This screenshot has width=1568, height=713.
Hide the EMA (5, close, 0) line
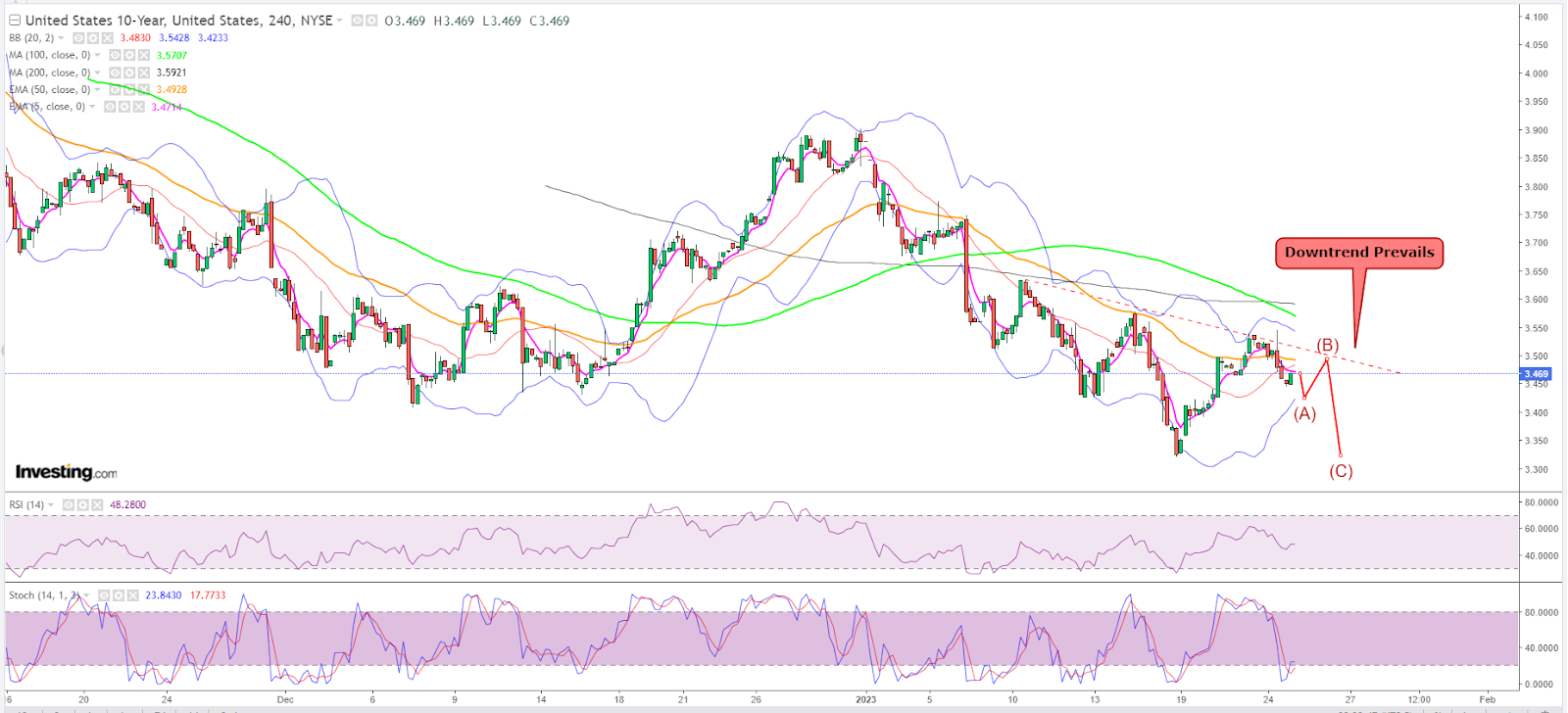click(x=110, y=107)
